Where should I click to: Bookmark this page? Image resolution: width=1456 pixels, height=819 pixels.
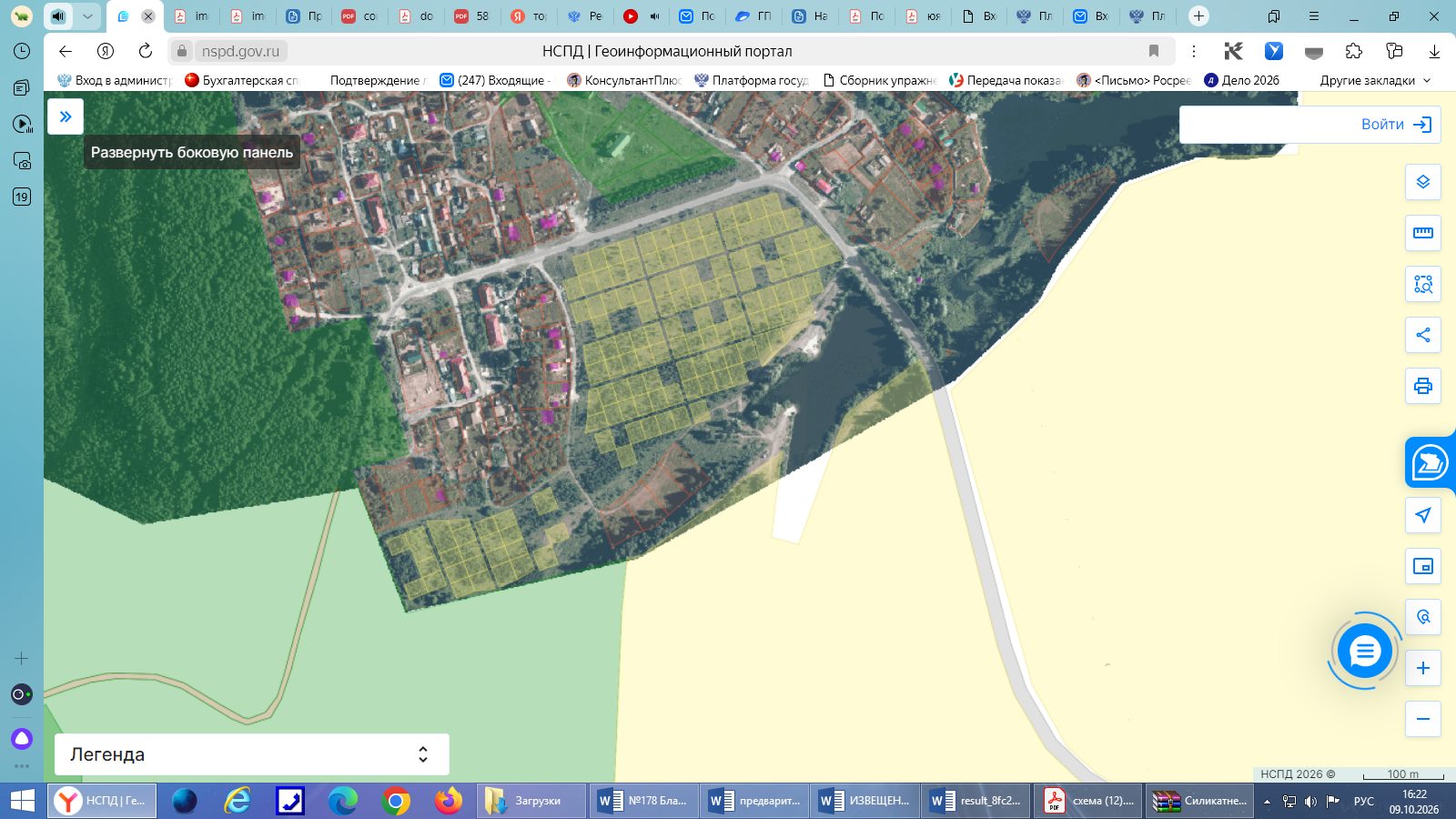click(x=1154, y=51)
